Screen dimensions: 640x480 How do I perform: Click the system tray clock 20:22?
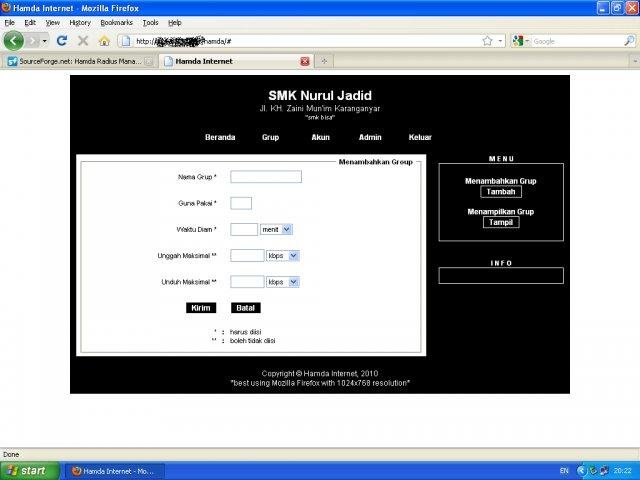click(622, 471)
